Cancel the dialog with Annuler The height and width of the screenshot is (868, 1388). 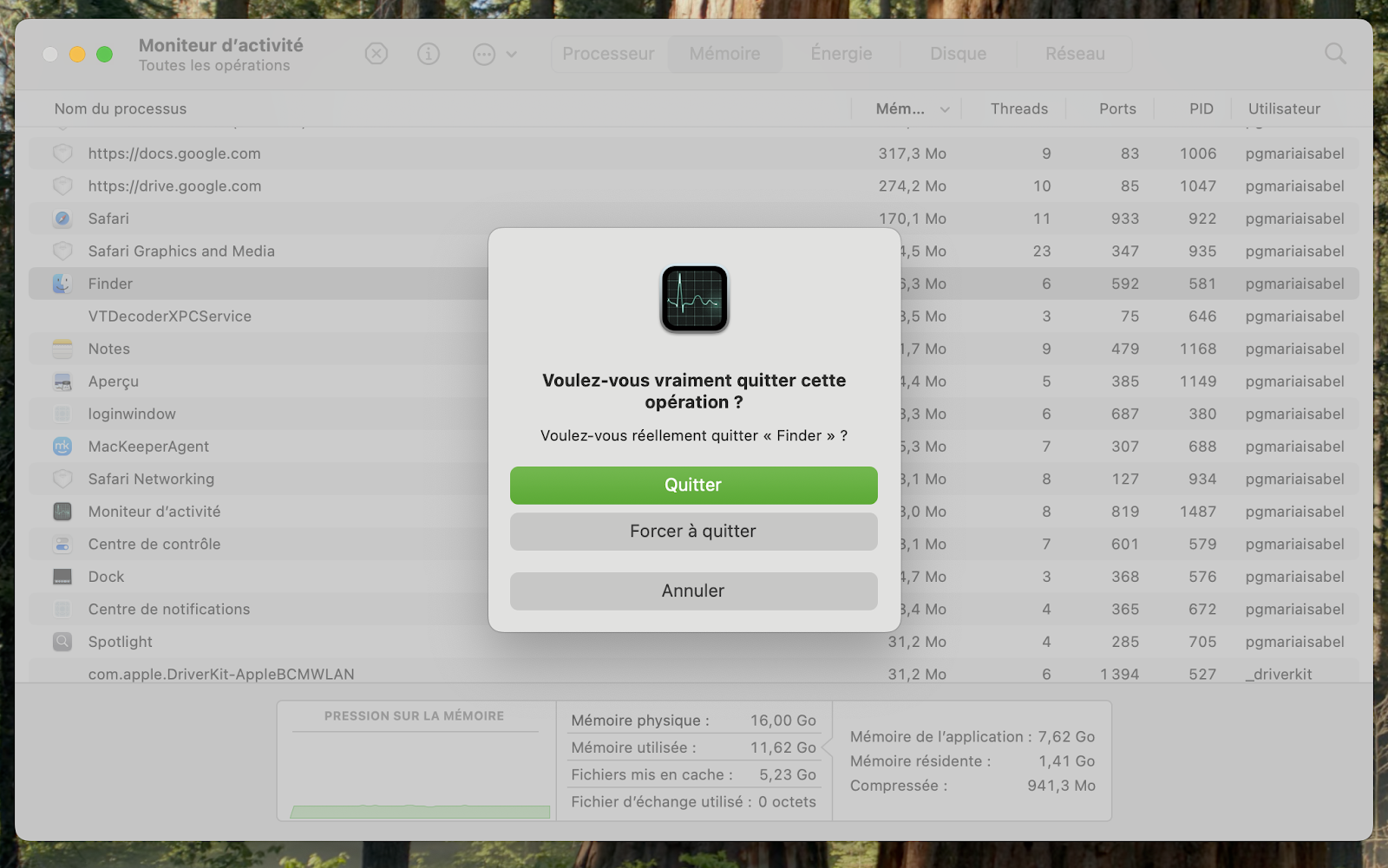[x=693, y=591]
